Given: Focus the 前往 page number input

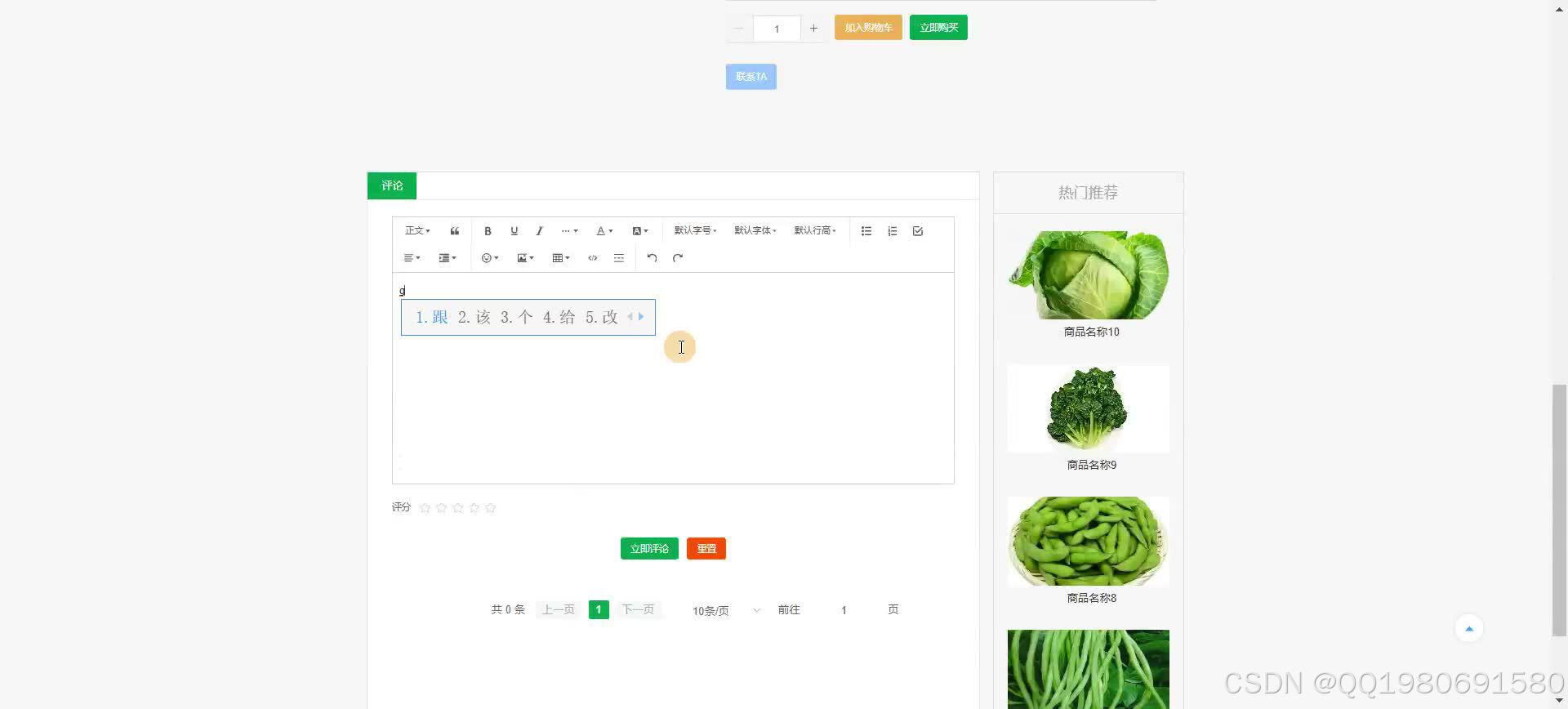Looking at the screenshot, I should 844,610.
